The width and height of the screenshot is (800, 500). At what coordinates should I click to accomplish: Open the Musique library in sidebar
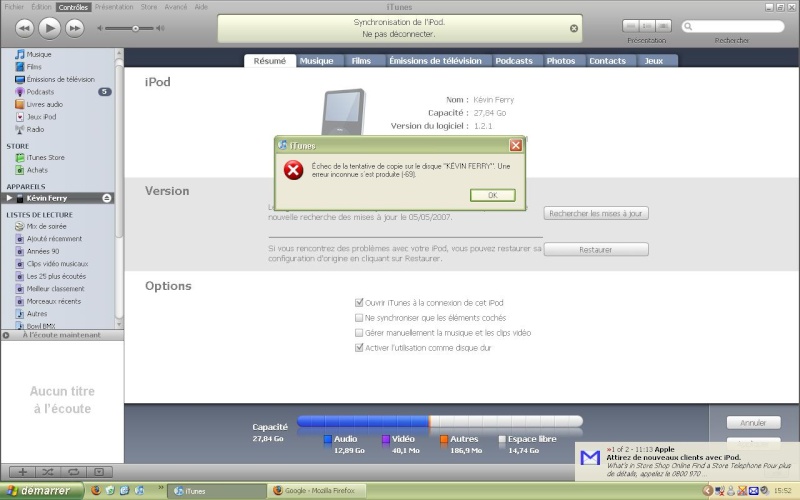coord(39,54)
